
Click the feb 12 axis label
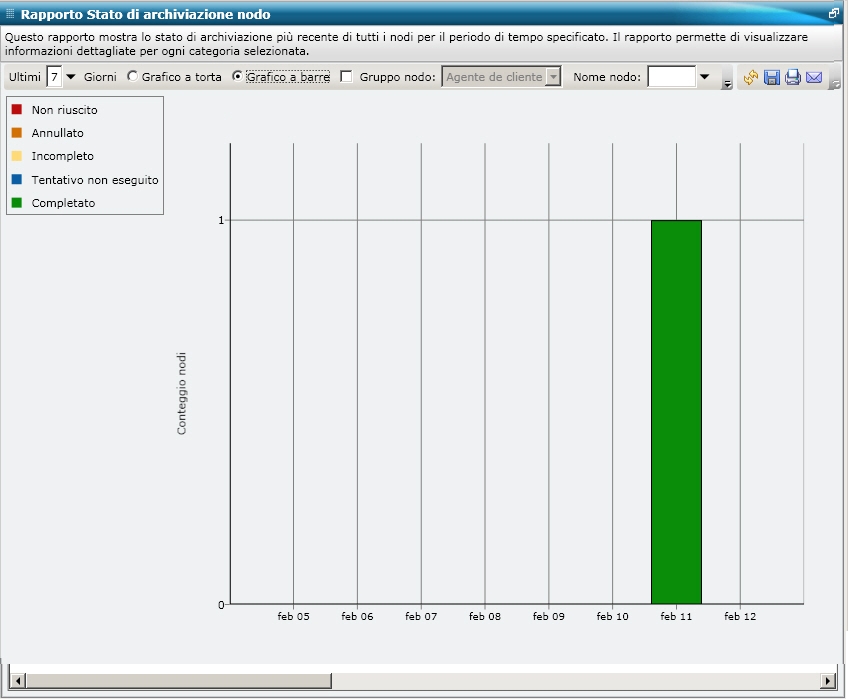click(740, 616)
